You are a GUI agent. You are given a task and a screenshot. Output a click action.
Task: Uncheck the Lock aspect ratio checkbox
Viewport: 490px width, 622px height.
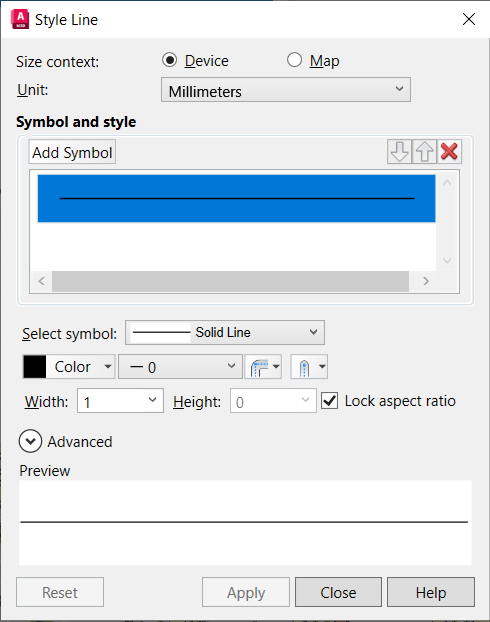pos(330,401)
